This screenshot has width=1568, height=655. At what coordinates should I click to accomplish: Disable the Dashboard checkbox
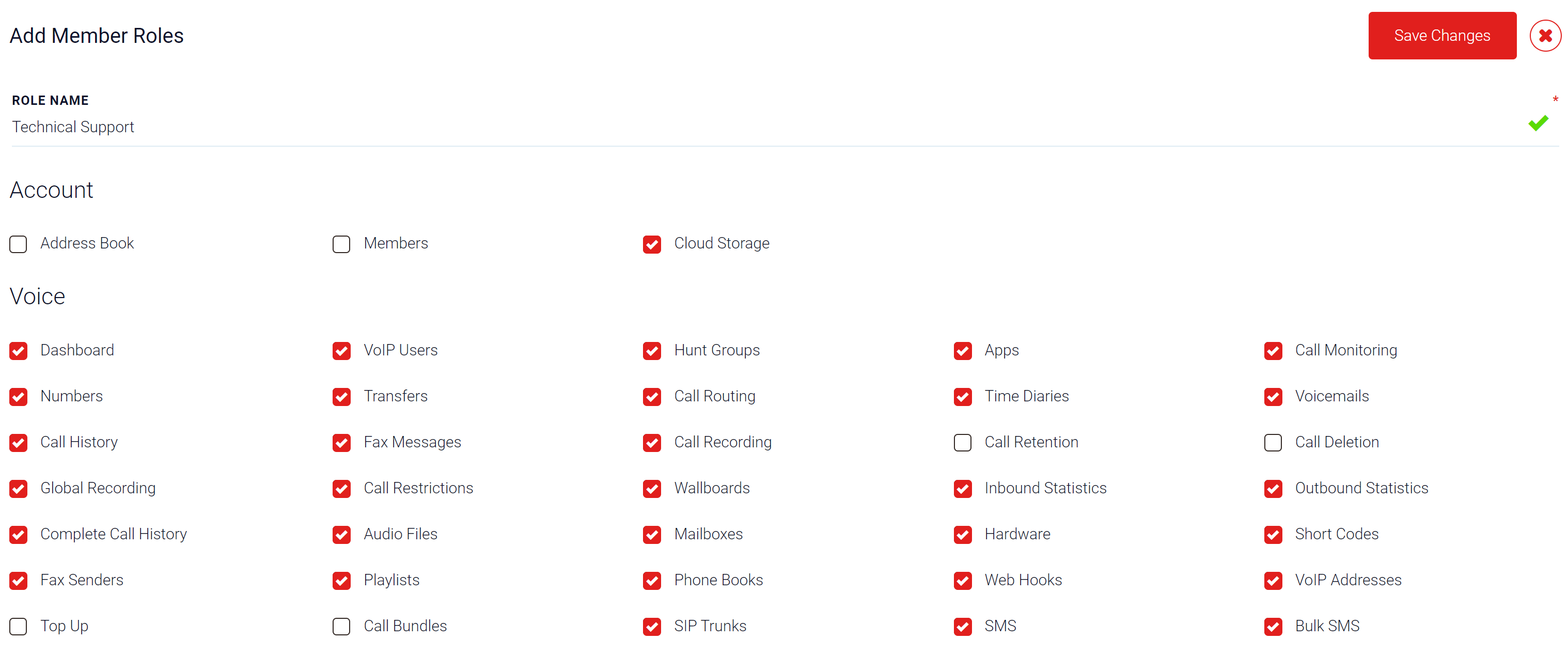click(18, 351)
